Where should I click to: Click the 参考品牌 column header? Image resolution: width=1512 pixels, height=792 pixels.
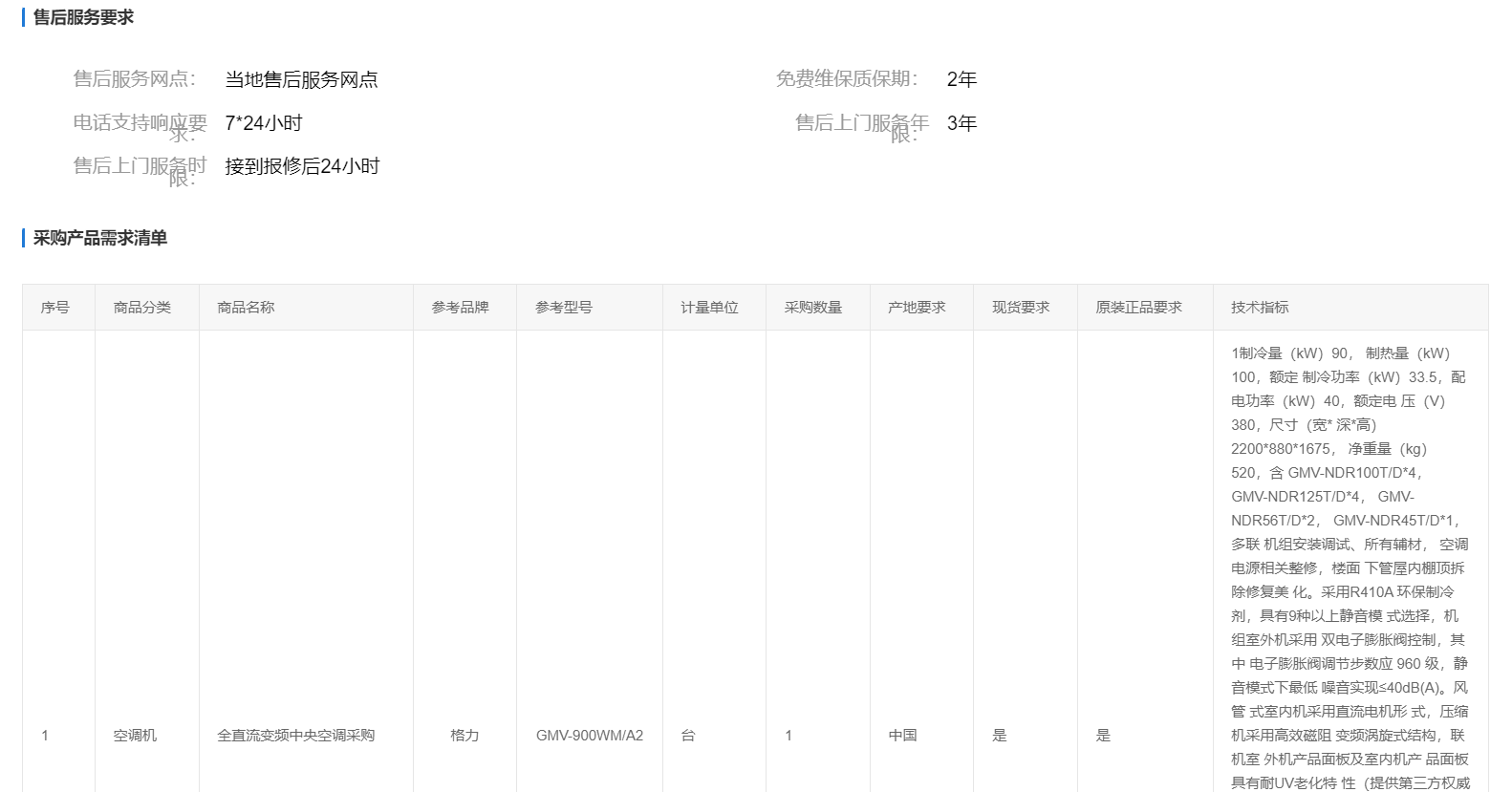[x=460, y=308]
